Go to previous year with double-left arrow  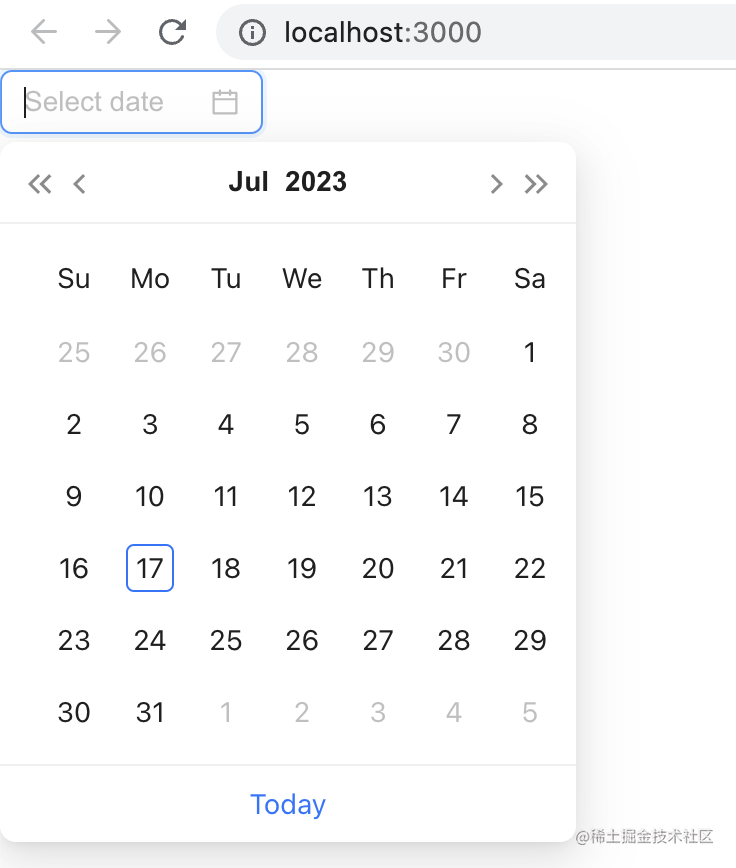(x=40, y=183)
